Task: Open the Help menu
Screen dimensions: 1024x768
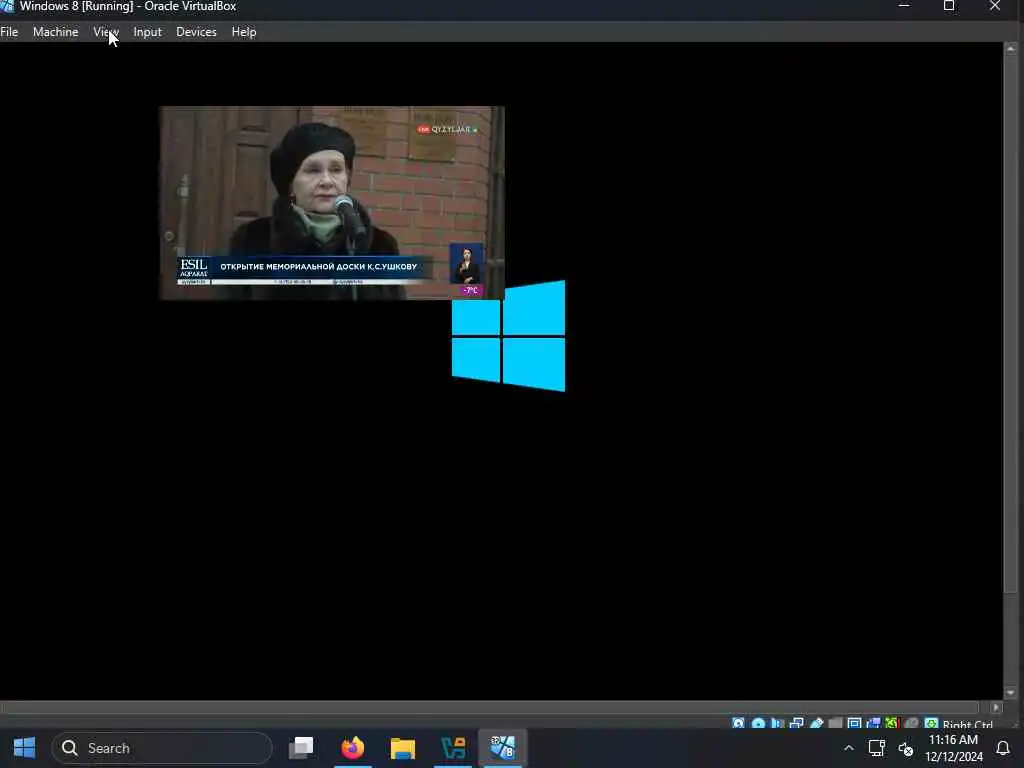Action: pos(244,31)
